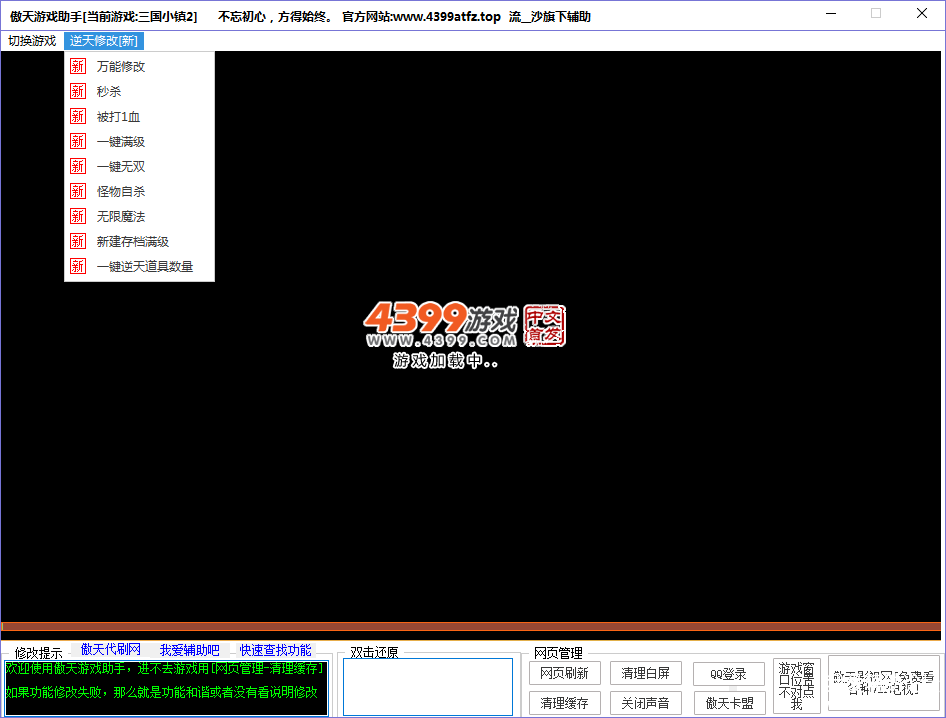Minimize the 傲天游戏助手 window

click(831, 13)
